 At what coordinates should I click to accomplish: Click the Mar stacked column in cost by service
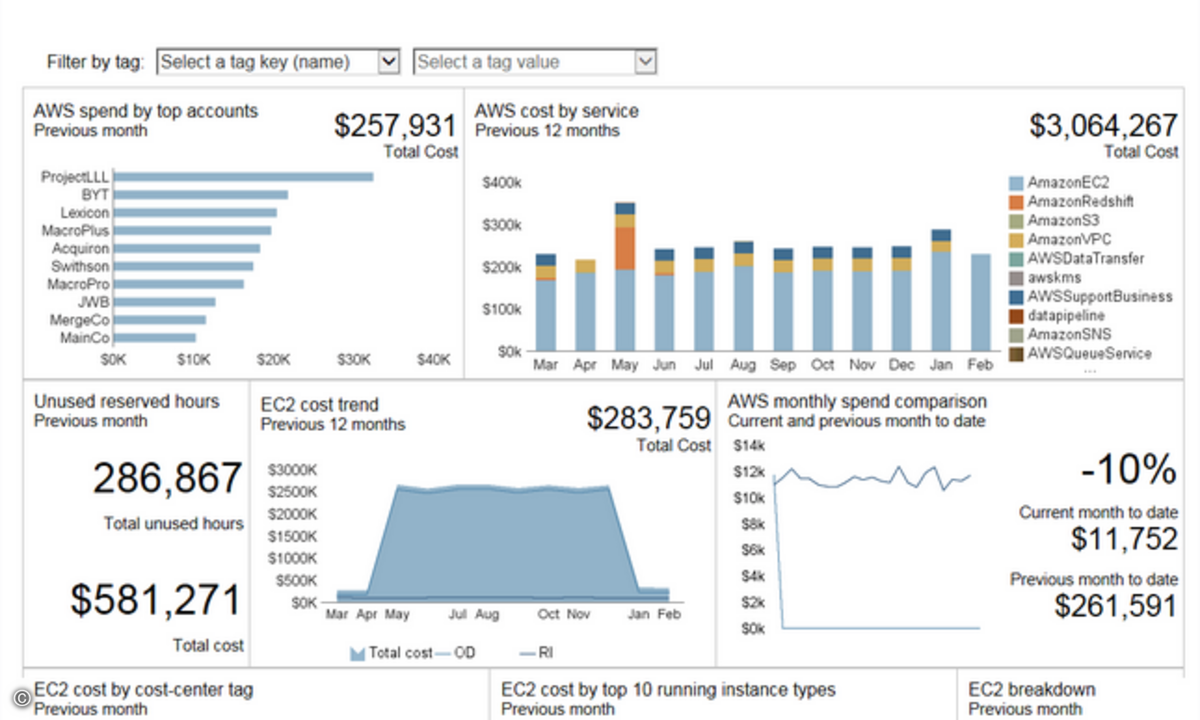pos(546,303)
